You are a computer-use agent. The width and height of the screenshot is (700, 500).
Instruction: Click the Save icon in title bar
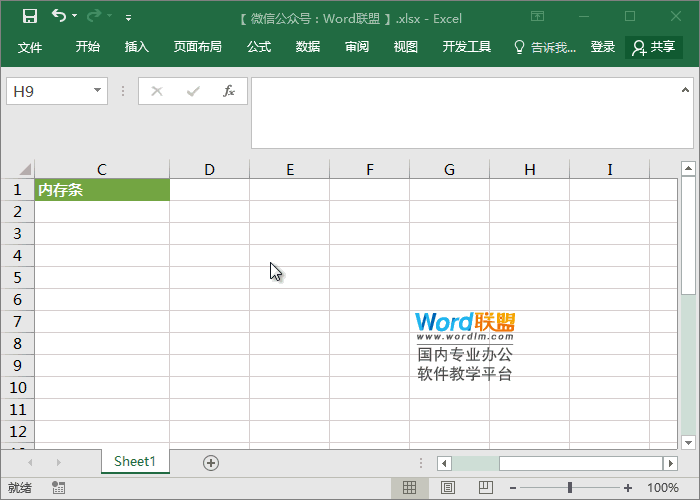pos(30,16)
